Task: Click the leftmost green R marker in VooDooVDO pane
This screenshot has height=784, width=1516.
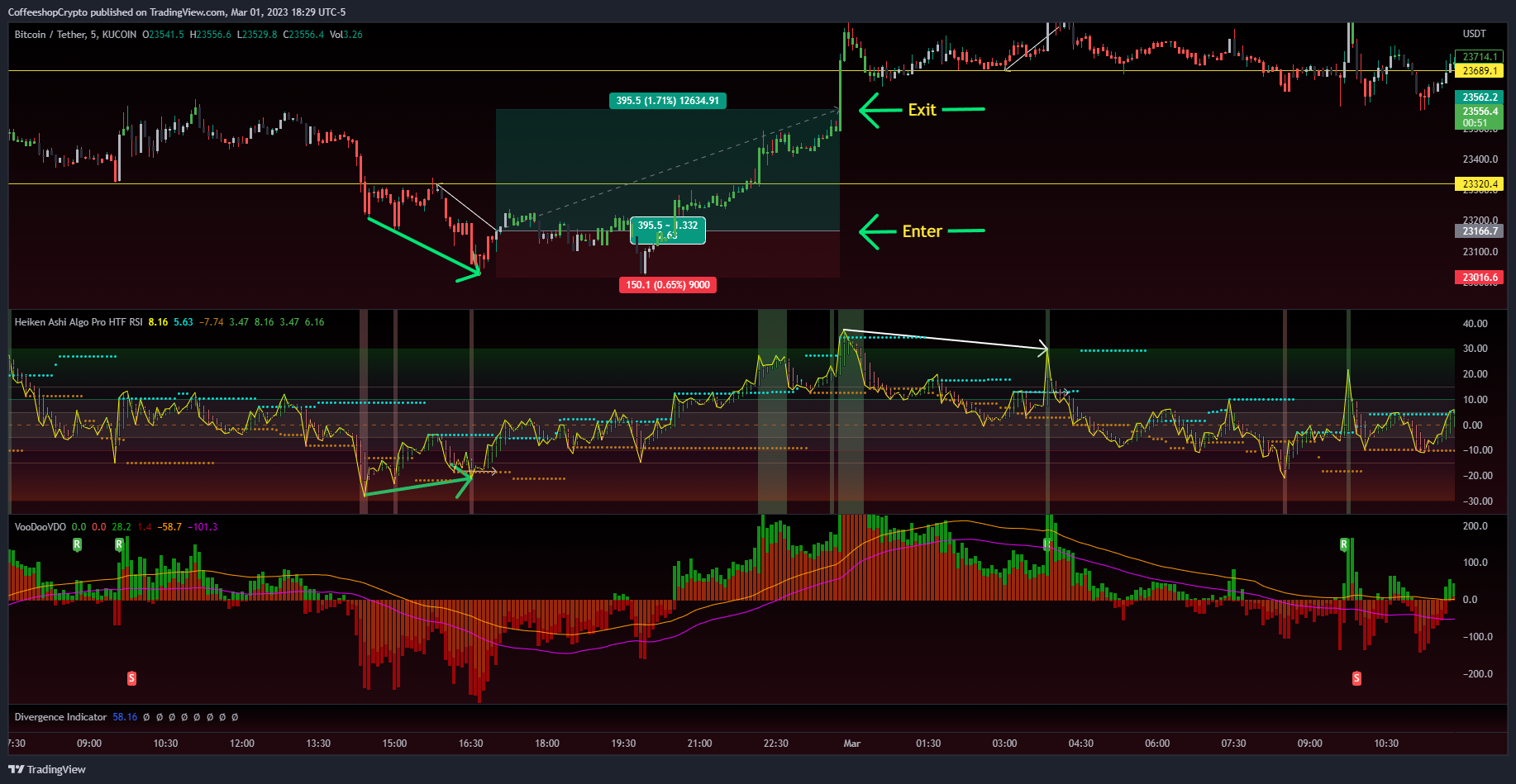Action: [x=77, y=544]
